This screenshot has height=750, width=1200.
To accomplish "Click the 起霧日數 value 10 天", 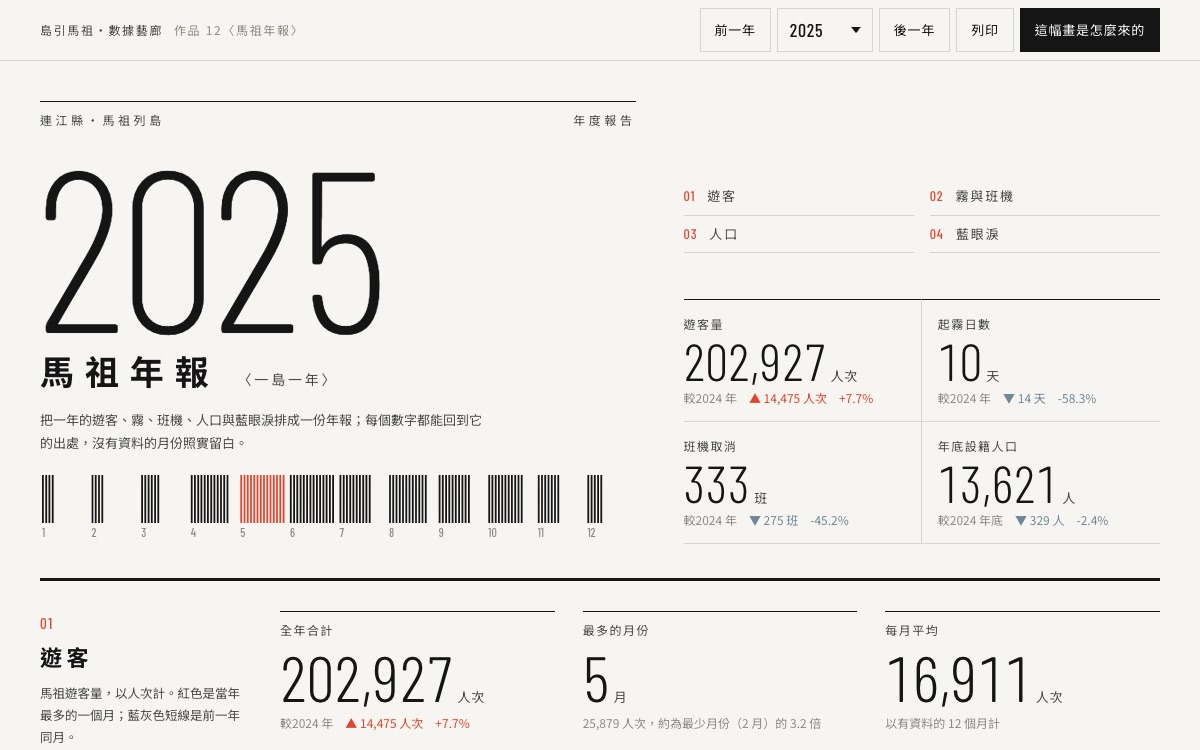I will pyautogui.click(x=968, y=363).
